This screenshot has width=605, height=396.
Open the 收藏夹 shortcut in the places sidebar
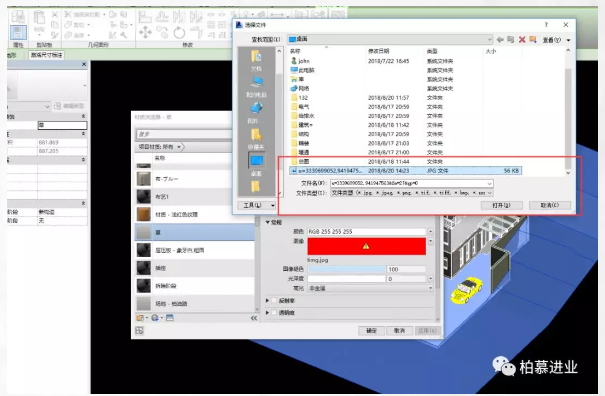(x=256, y=139)
